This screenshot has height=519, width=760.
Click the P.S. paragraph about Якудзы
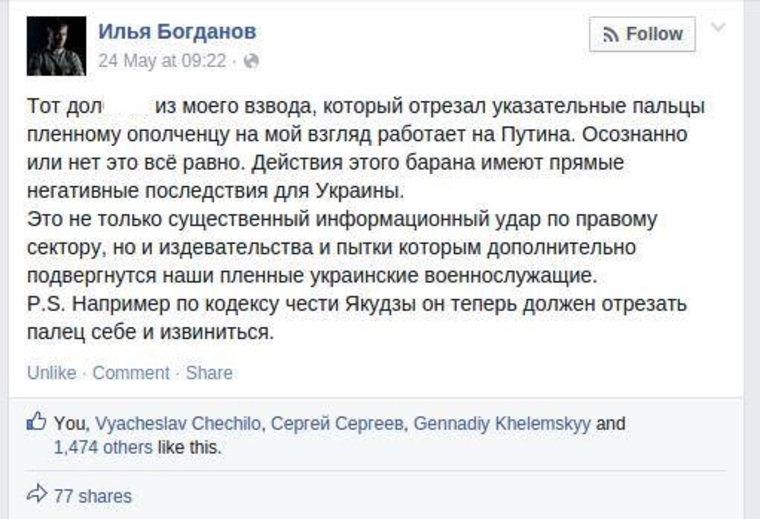(357, 318)
